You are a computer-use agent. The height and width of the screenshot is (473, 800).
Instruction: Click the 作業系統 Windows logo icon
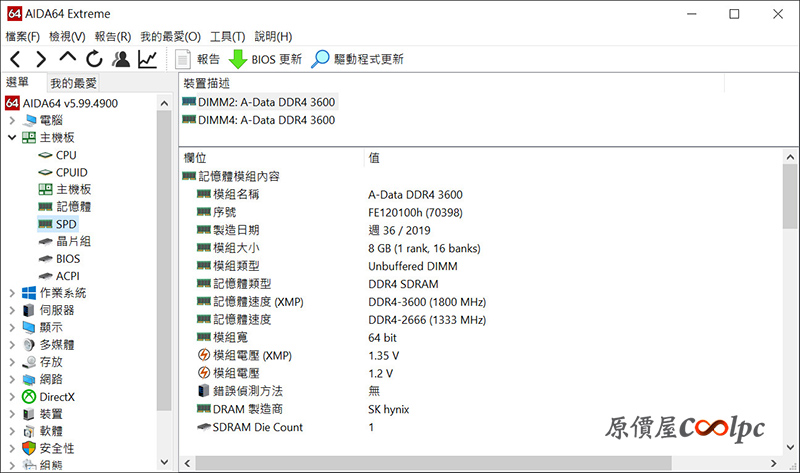[x=29, y=293]
